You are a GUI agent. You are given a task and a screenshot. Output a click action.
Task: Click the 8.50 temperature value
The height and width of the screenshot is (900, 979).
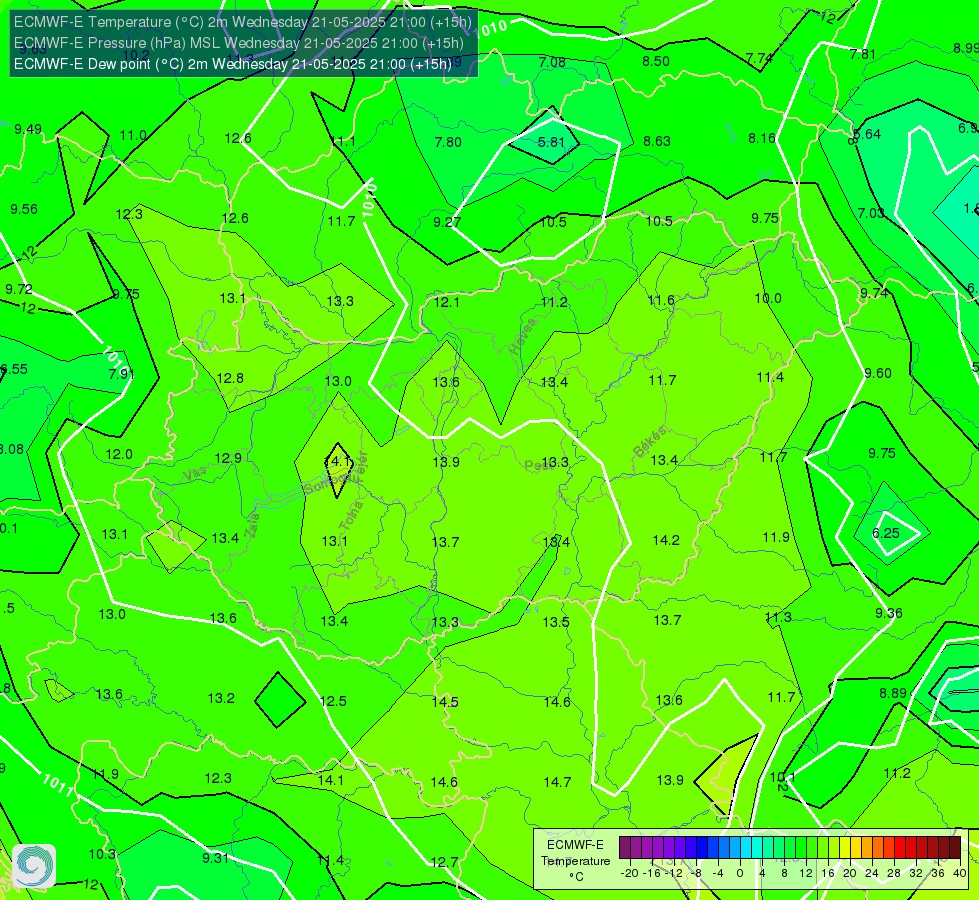(656, 61)
